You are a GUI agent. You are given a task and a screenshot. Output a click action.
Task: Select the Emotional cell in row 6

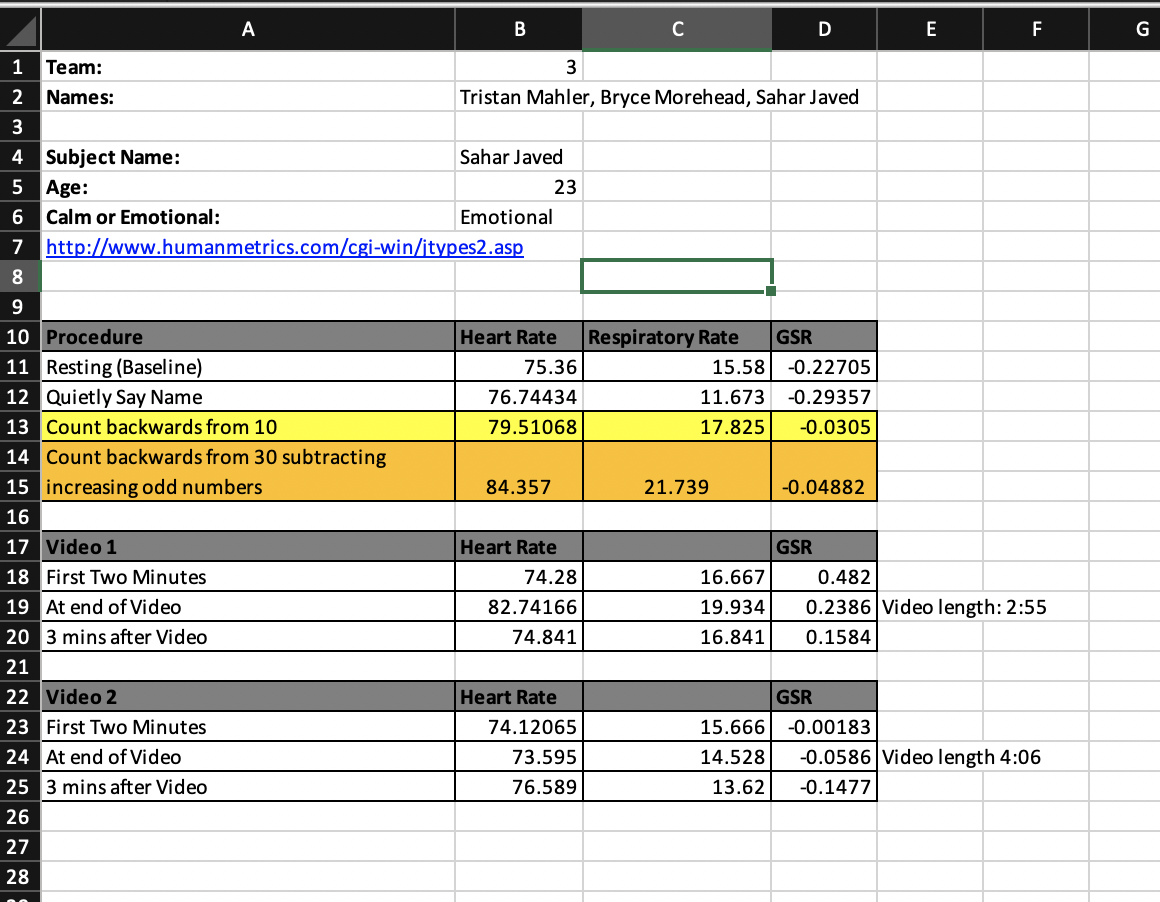point(519,217)
